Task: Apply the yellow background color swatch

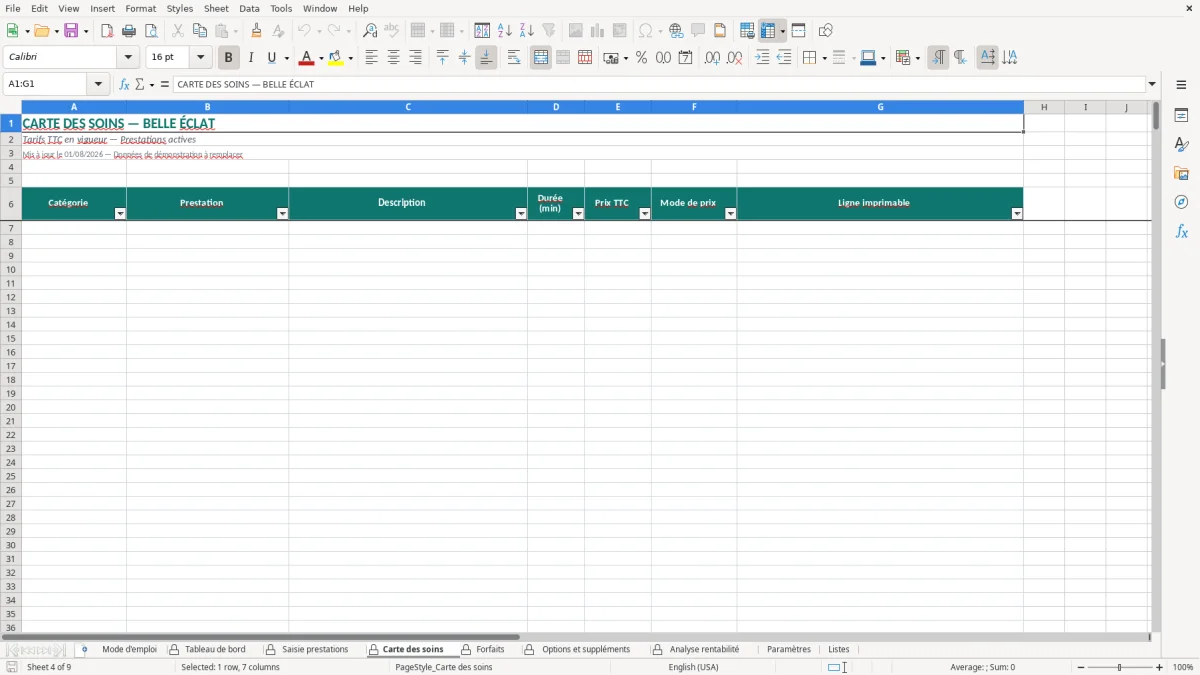Action: 336,58
